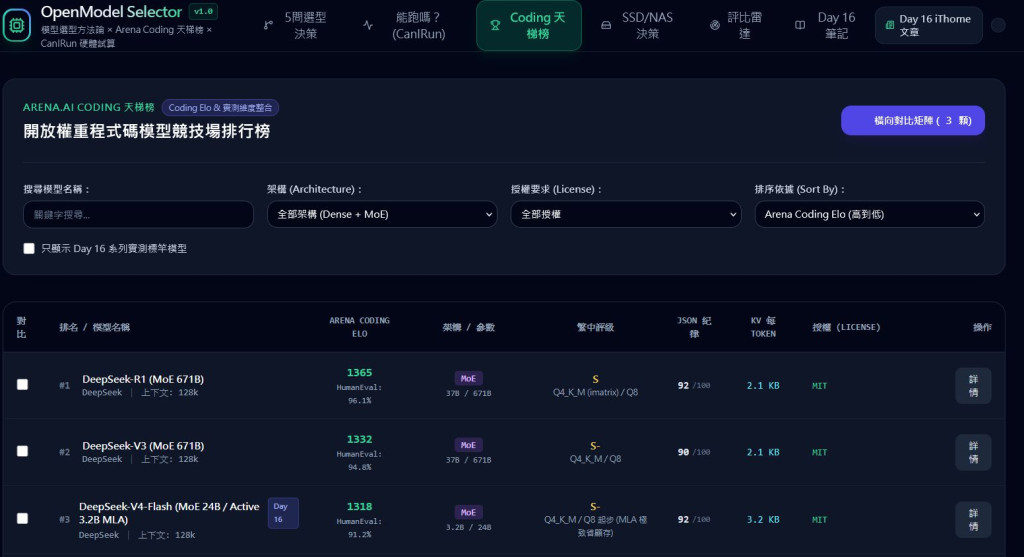Click the Day 16 badge on DeepSeek-V4-Flash
Viewport: 1024px width, 557px height.
[x=283, y=513]
